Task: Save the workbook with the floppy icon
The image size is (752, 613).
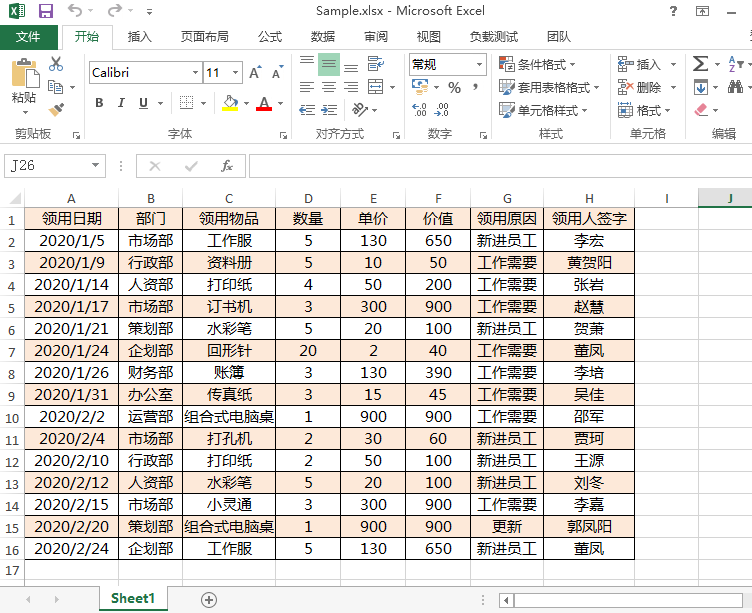Action: click(x=46, y=11)
